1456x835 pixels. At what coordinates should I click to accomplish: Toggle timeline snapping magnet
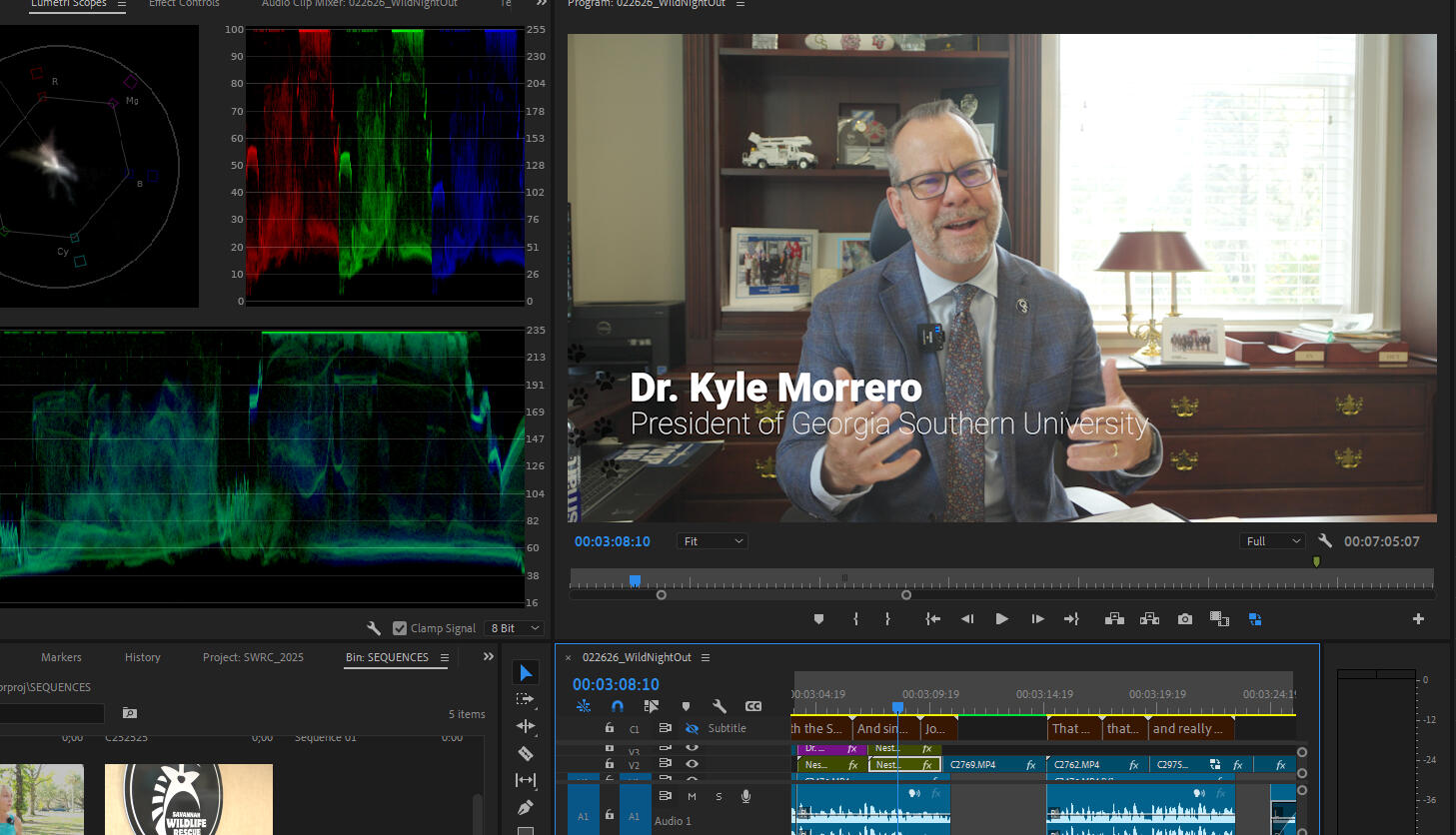(x=618, y=706)
